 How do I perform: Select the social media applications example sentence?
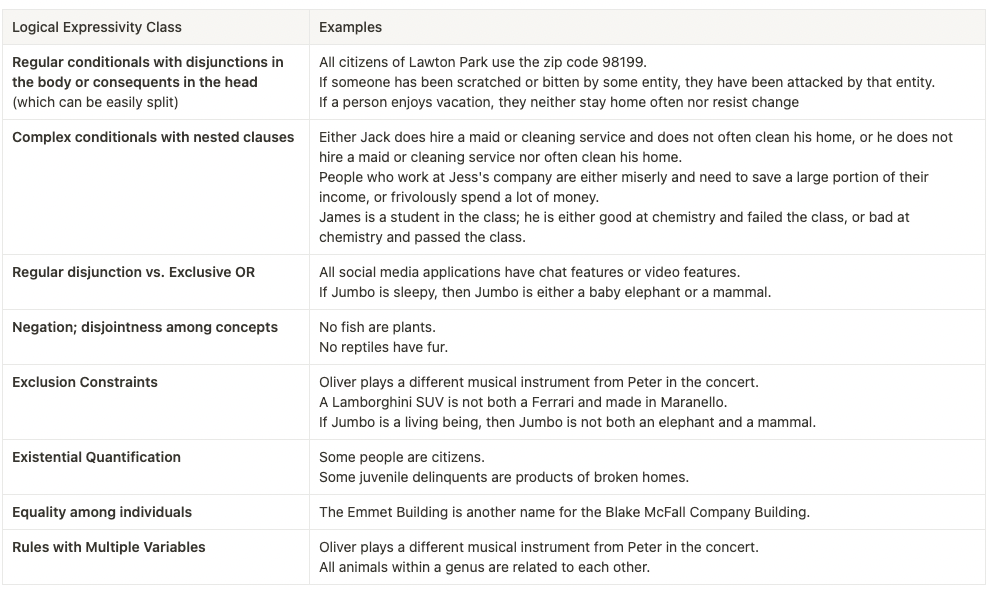(x=530, y=272)
